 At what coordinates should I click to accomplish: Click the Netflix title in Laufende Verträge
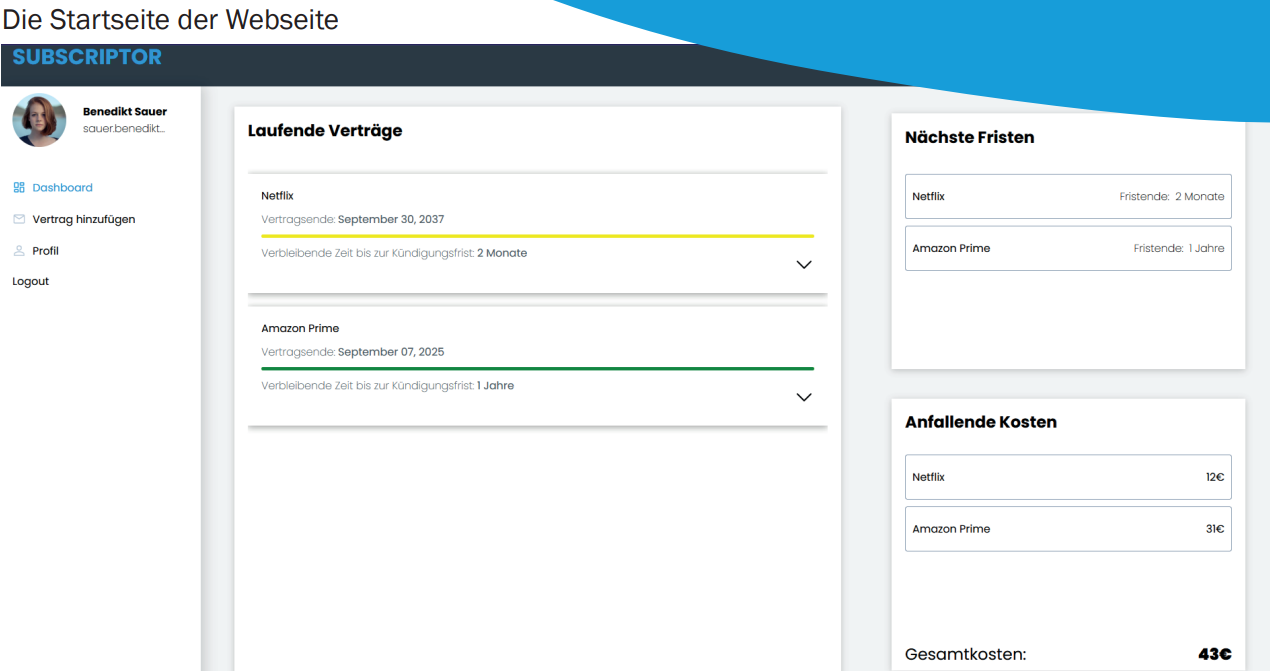277,196
